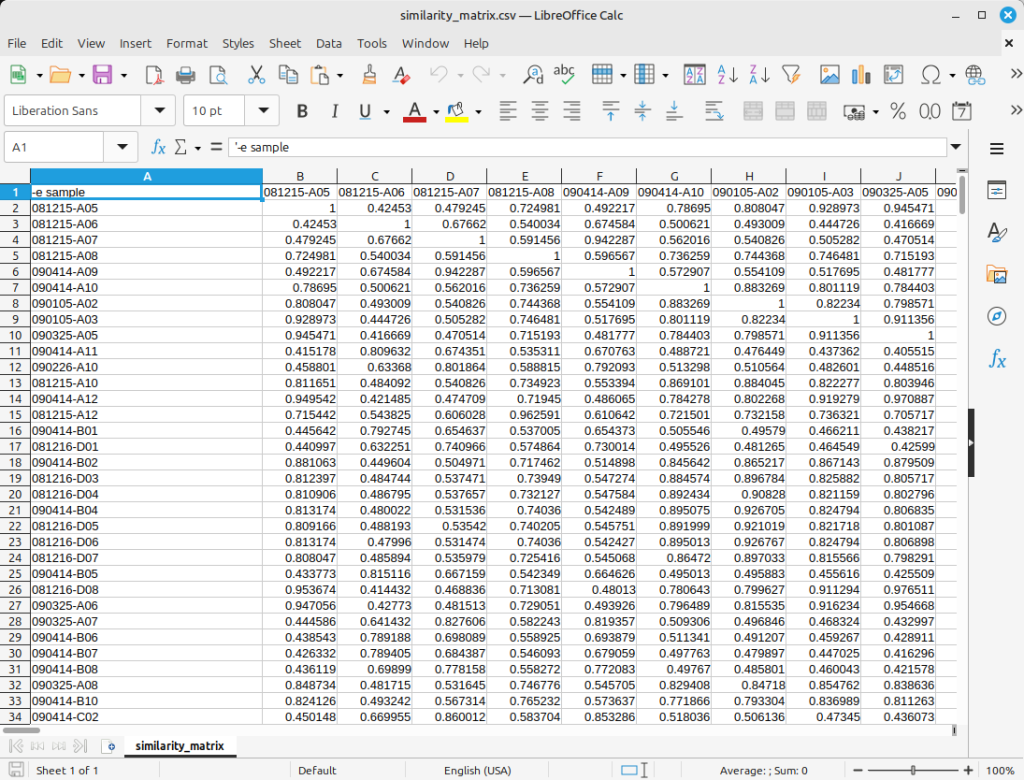
Task: Toggle Center Horizontally alignment
Action: [540, 111]
